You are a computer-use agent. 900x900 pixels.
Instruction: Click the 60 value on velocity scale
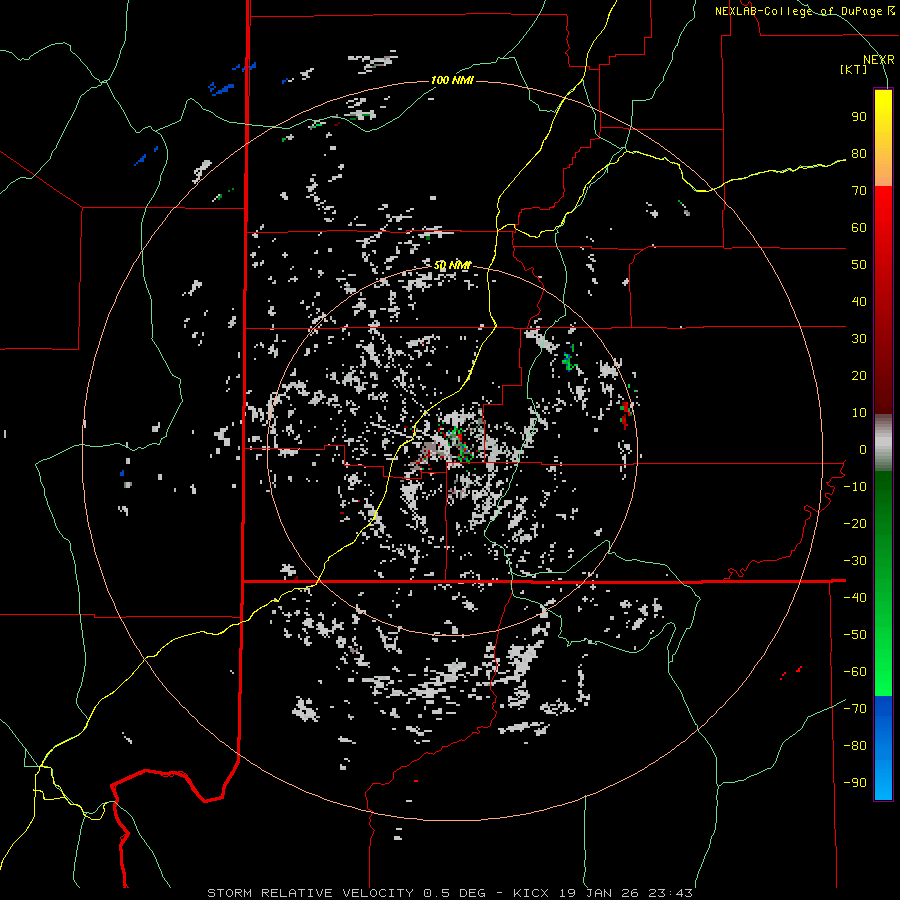click(859, 227)
